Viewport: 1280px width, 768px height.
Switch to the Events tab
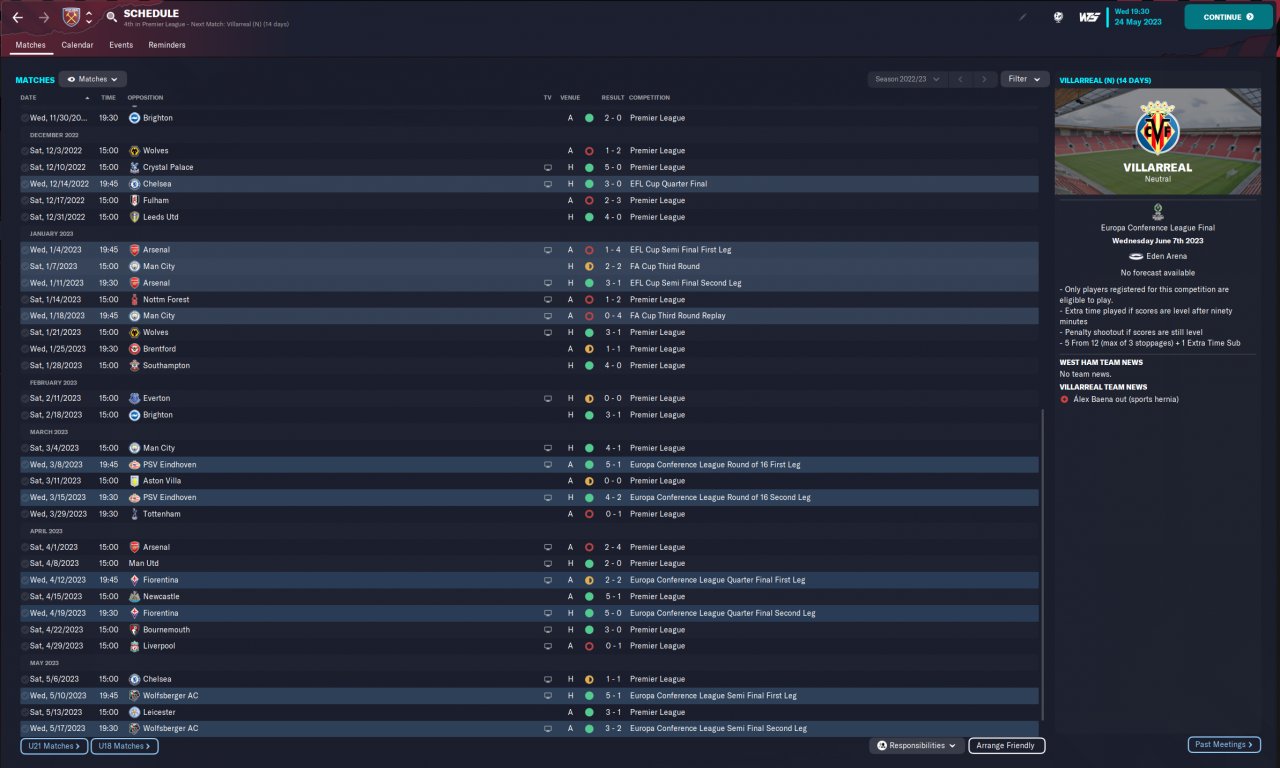[x=121, y=45]
